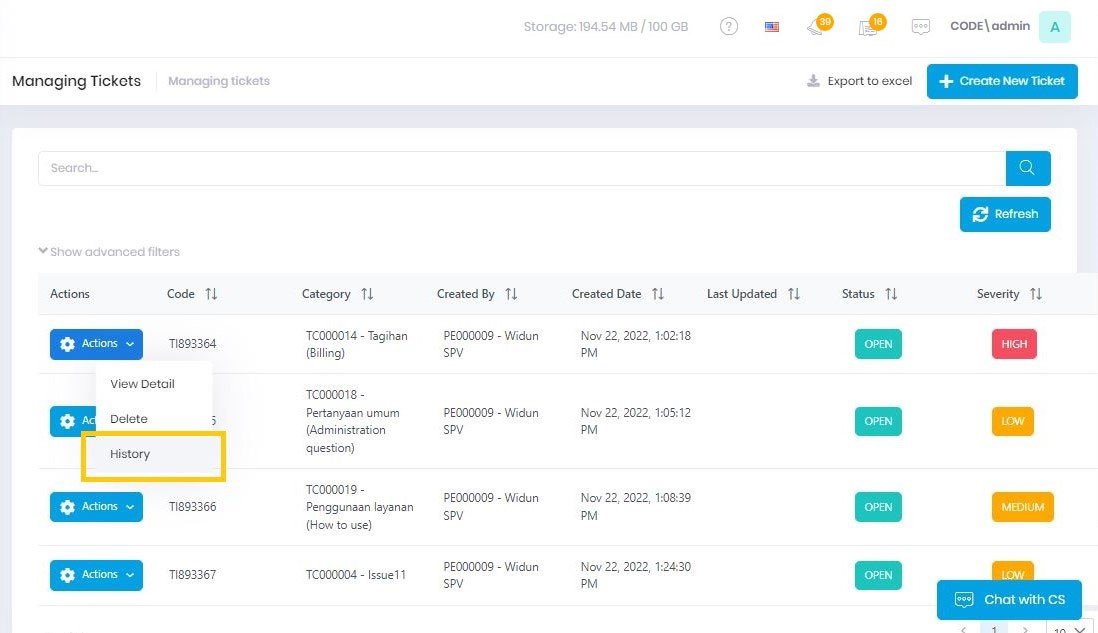
Task: Sort the Status column
Action: pyautogui.click(x=890, y=294)
